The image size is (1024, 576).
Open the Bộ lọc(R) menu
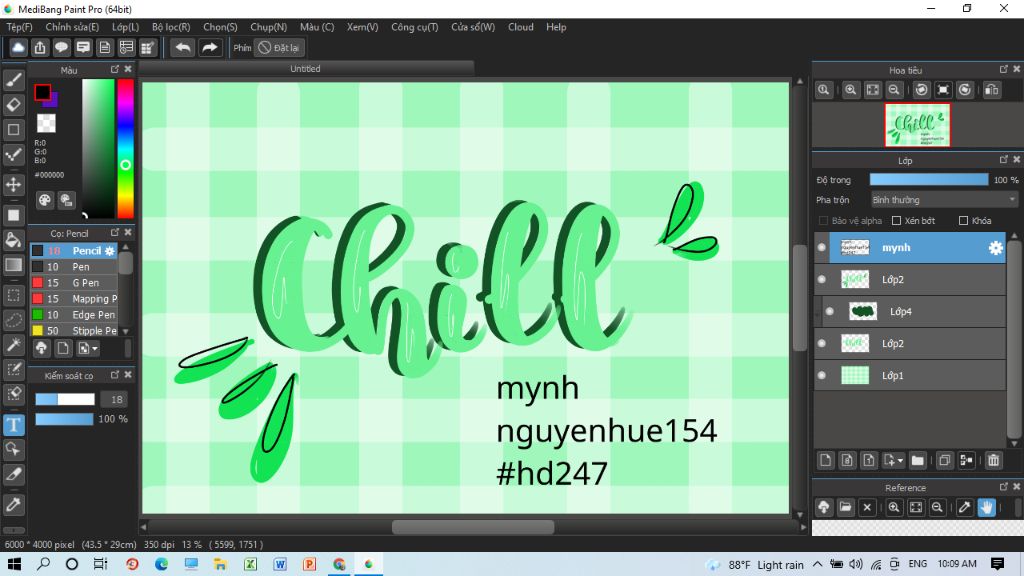171,27
